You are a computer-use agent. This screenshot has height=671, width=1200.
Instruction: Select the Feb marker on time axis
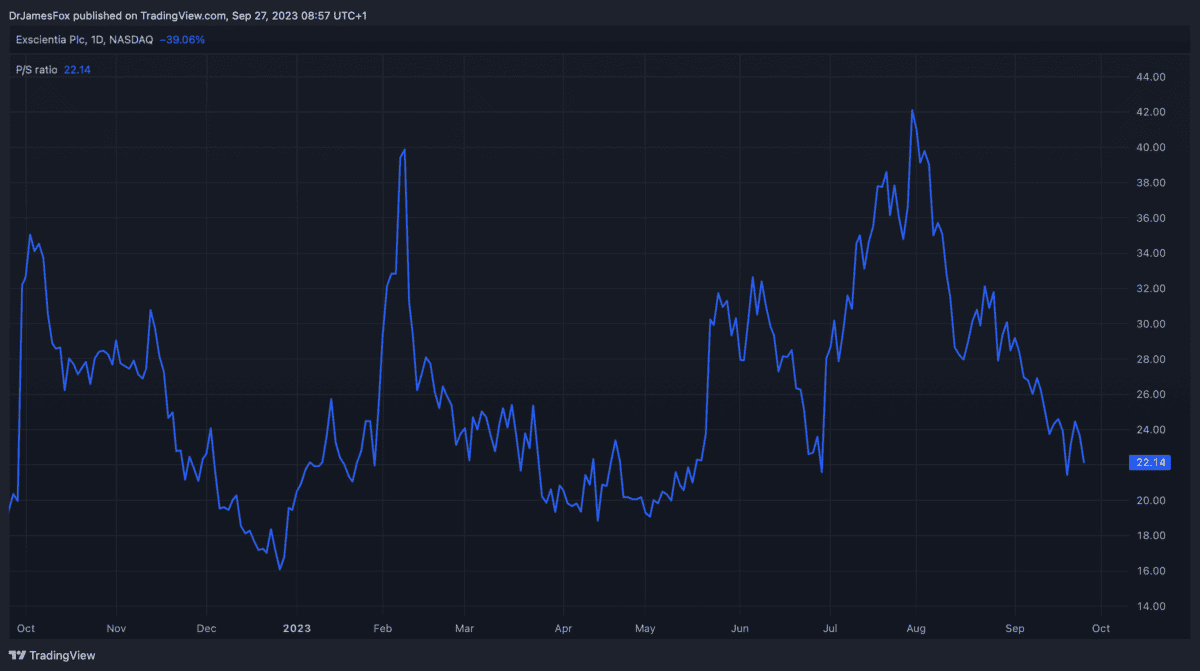click(x=383, y=629)
